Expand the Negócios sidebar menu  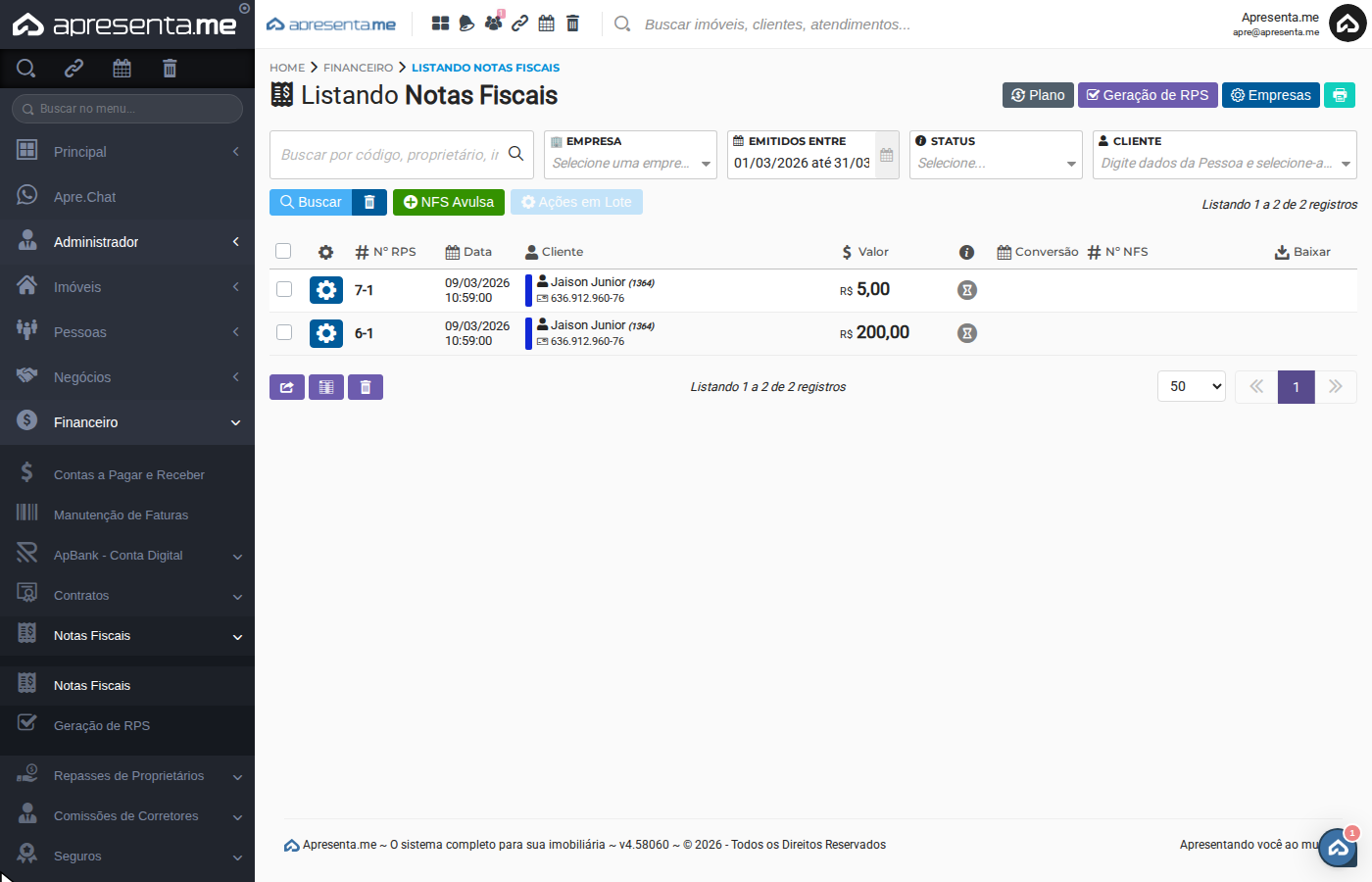pos(127,377)
